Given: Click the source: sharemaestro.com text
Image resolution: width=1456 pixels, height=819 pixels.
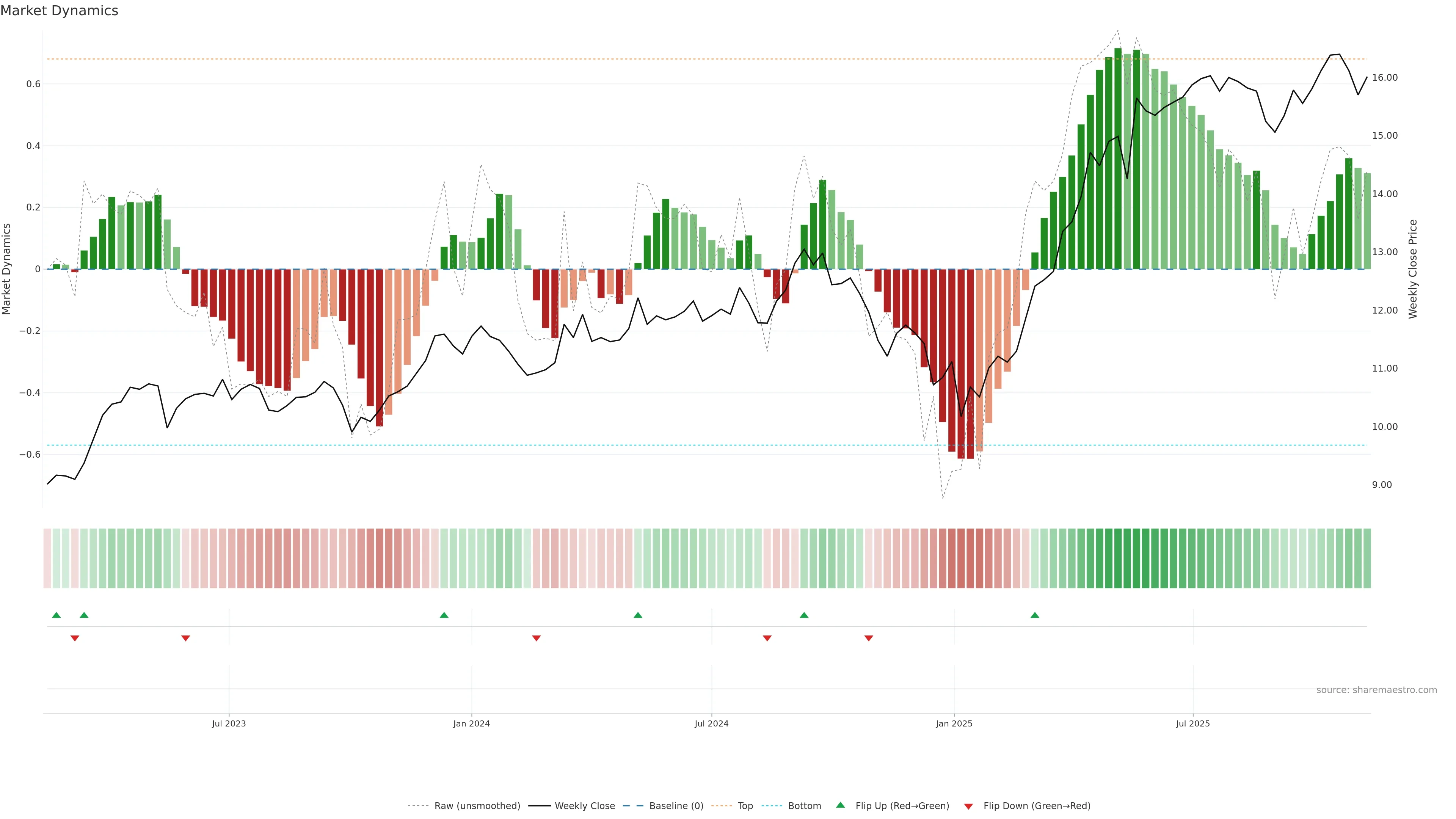Looking at the screenshot, I should pyautogui.click(x=1376, y=690).
